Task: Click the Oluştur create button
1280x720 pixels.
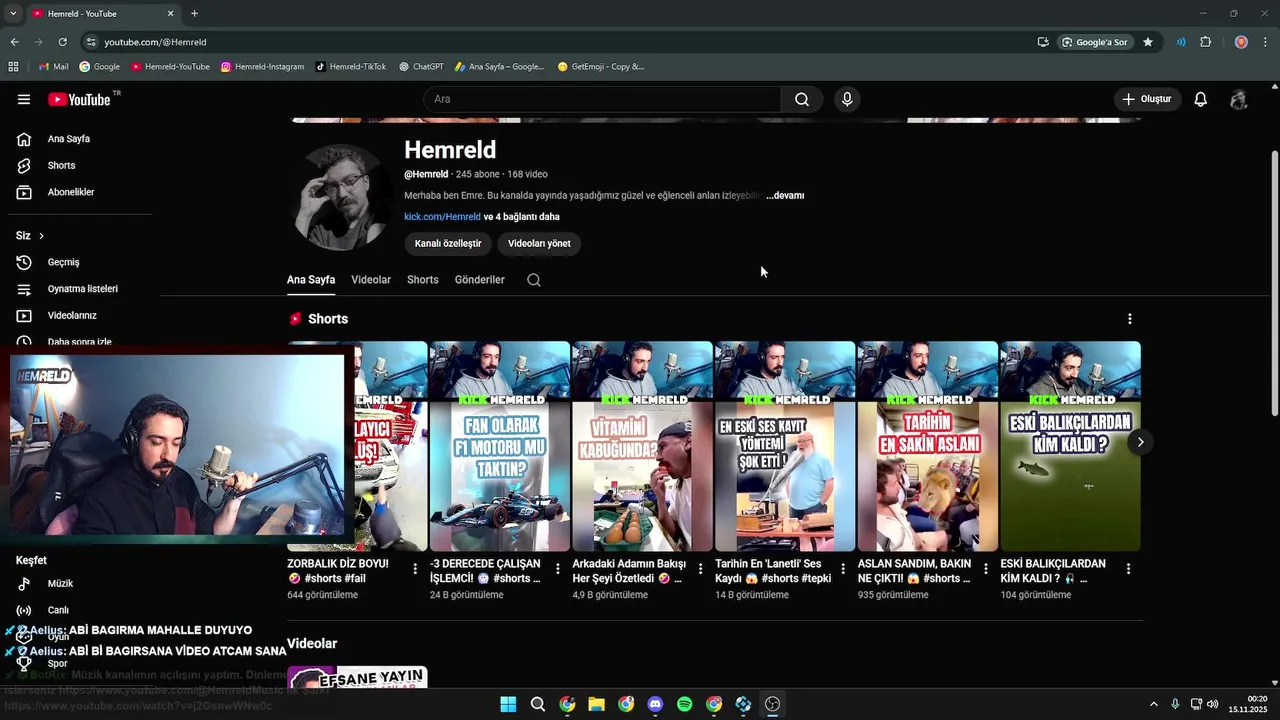Action: click(1147, 99)
